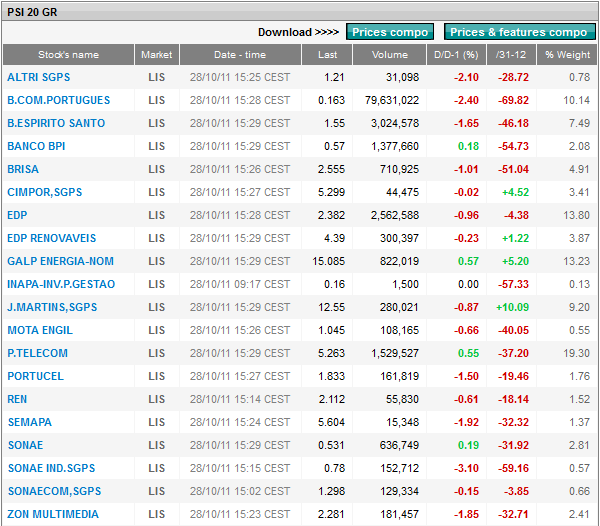
Task: Select the year change +10.09
Action: (x=512, y=307)
